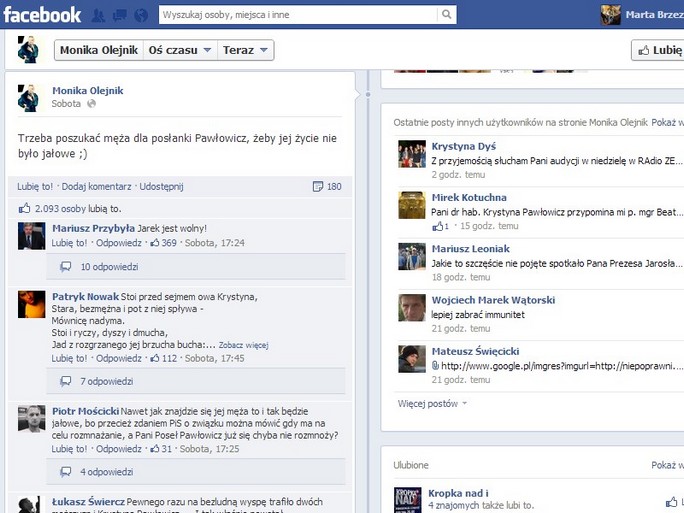684x513 pixels.
Task: Open the notifications globe icon
Action: point(140,16)
